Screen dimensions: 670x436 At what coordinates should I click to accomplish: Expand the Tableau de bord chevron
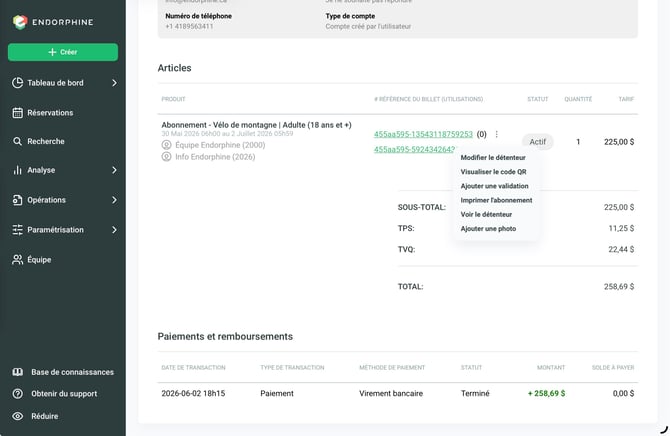point(114,83)
